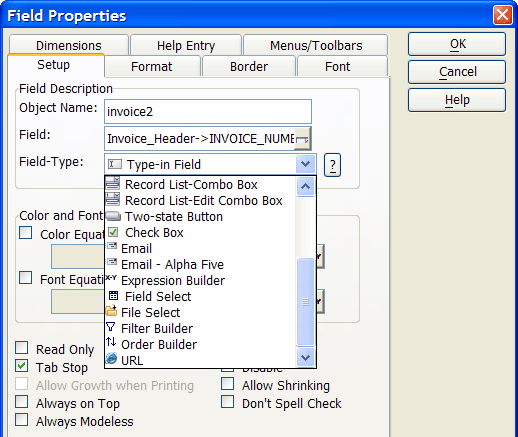Image resolution: width=518 pixels, height=437 pixels.
Task: Click the field picker icon beside Field box
Action: pos(302,138)
